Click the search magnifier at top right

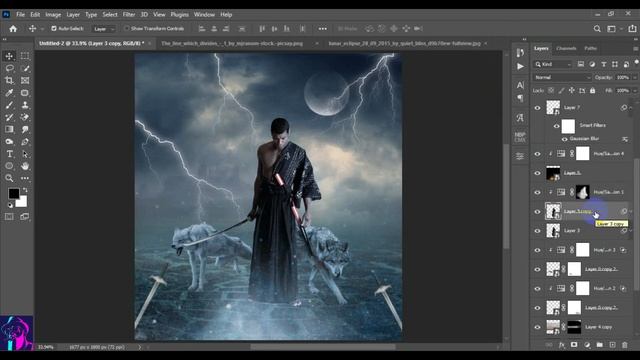597,29
